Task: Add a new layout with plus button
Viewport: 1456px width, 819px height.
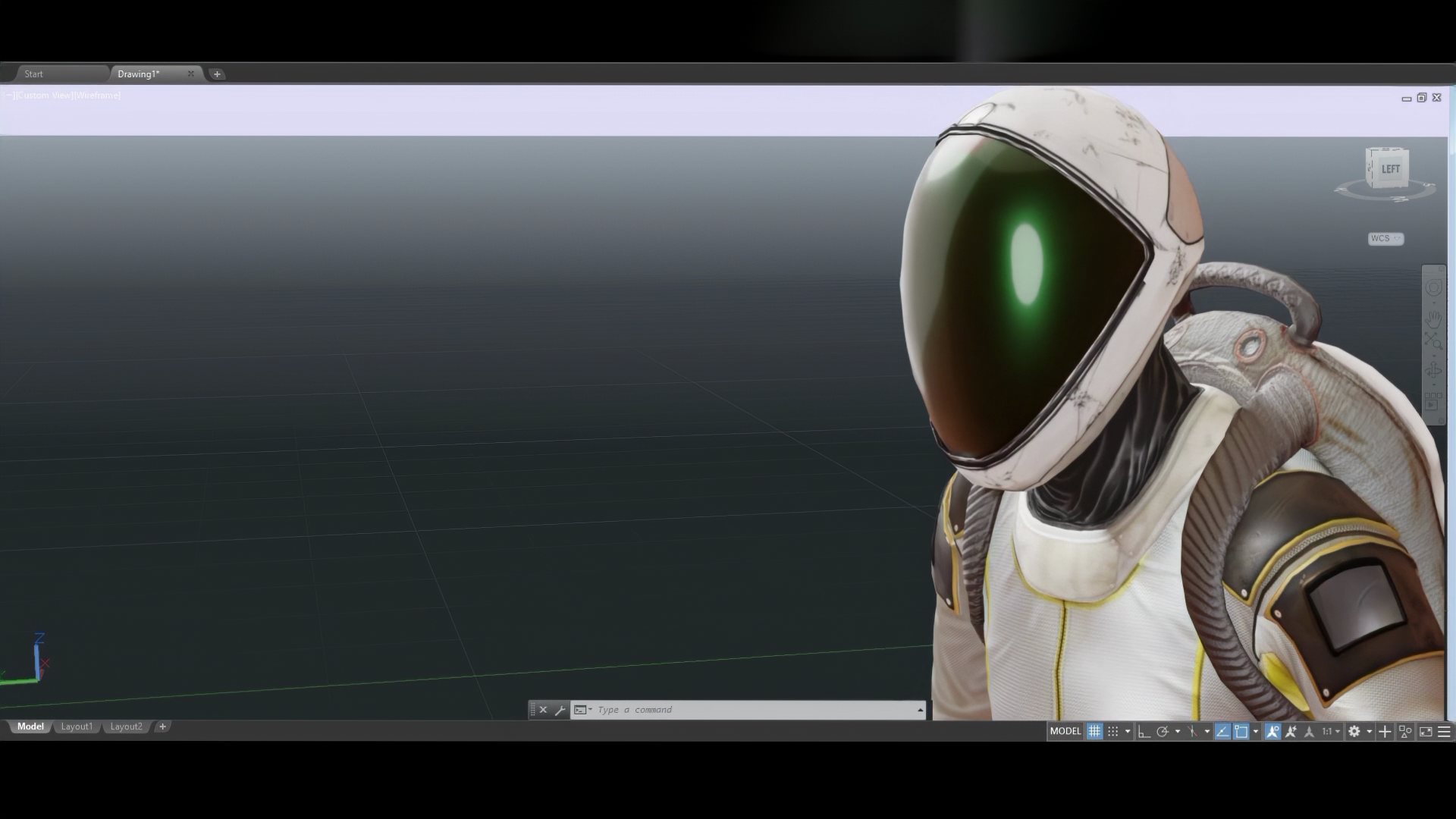Action: [x=162, y=726]
